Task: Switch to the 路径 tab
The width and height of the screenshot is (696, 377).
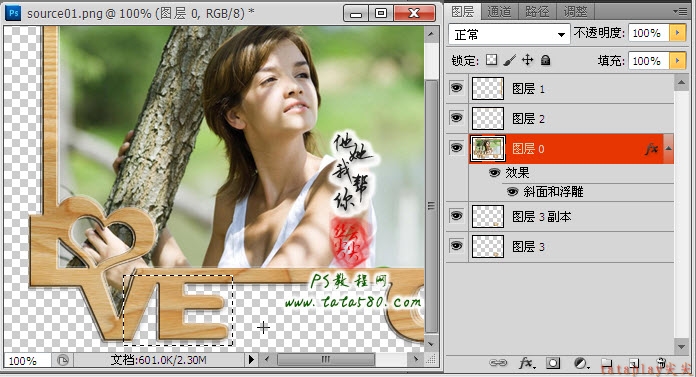Action: (537, 12)
